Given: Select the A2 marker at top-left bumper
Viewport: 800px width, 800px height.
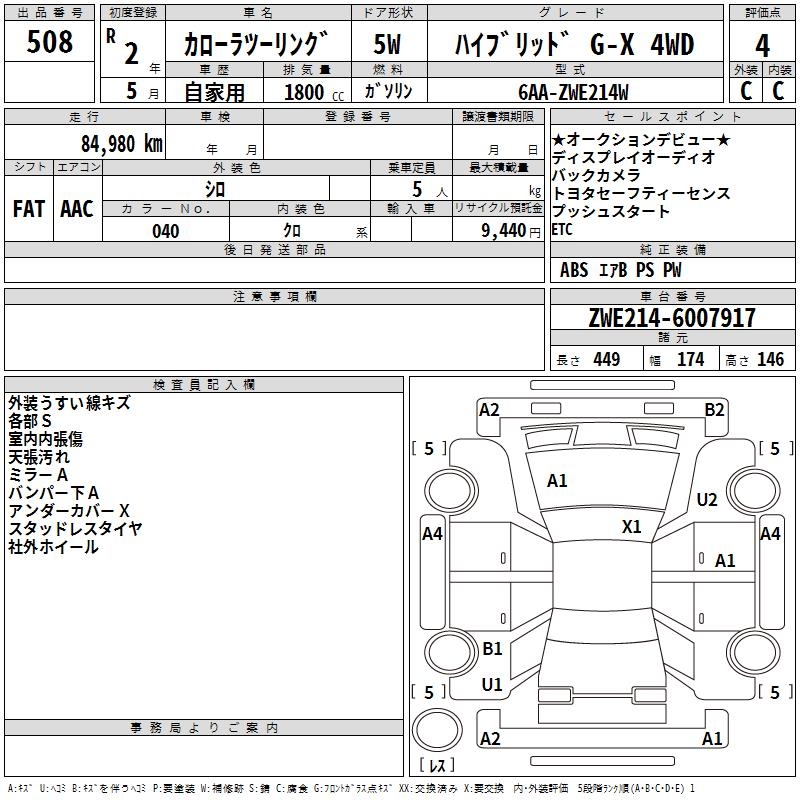Looking at the screenshot, I should point(489,409).
